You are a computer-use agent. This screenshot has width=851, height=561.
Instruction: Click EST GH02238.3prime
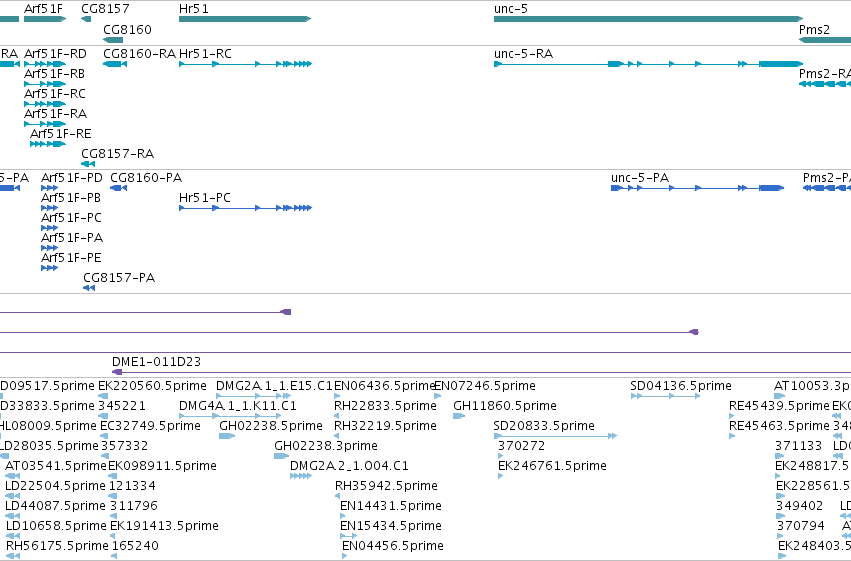[x=326, y=446]
